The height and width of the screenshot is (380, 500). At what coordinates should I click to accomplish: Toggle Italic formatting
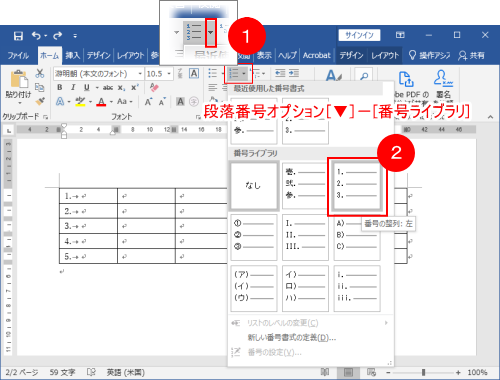coord(73,87)
